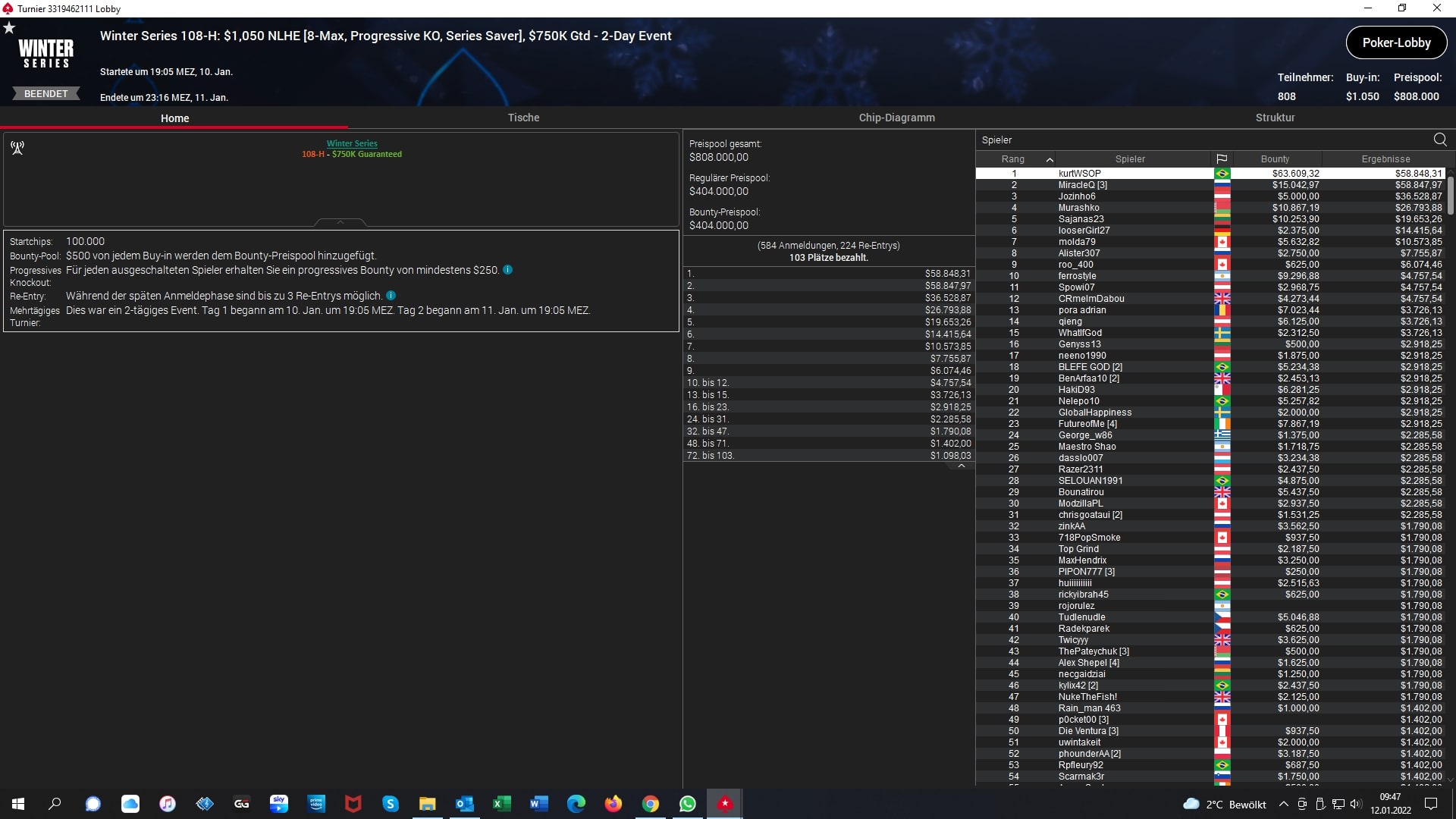This screenshot has height=819, width=1456.
Task: Open the Winter Series link in banner
Action: pyautogui.click(x=352, y=143)
